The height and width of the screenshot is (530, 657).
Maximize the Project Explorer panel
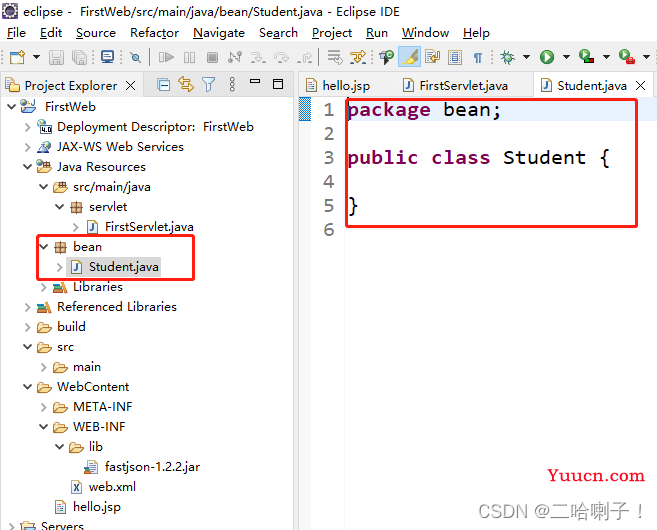click(278, 84)
